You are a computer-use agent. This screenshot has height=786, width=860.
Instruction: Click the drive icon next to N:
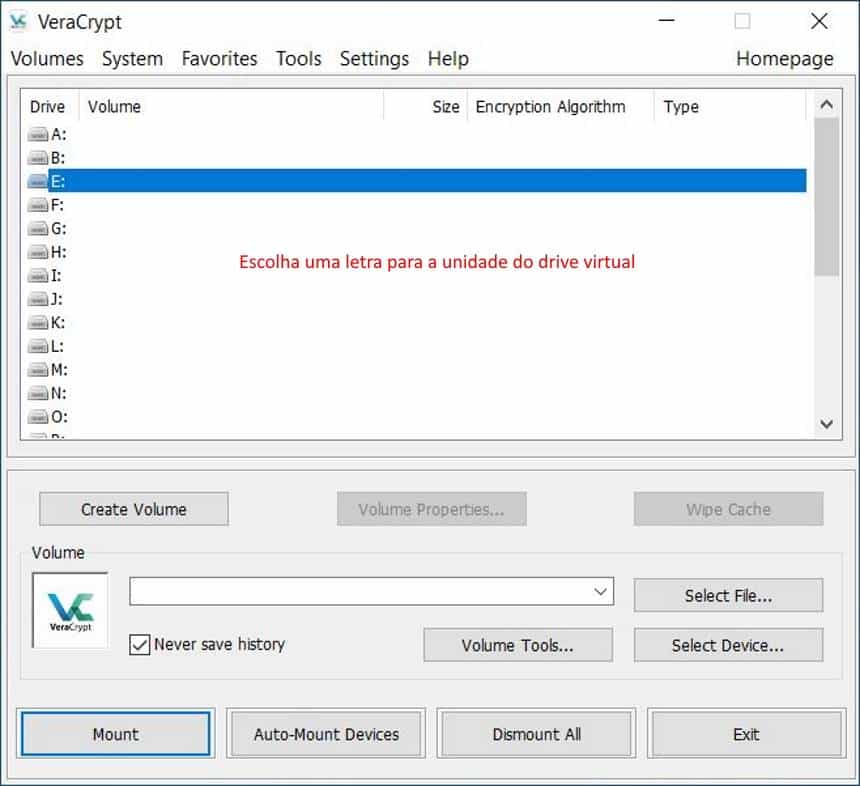[x=38, y=393]
